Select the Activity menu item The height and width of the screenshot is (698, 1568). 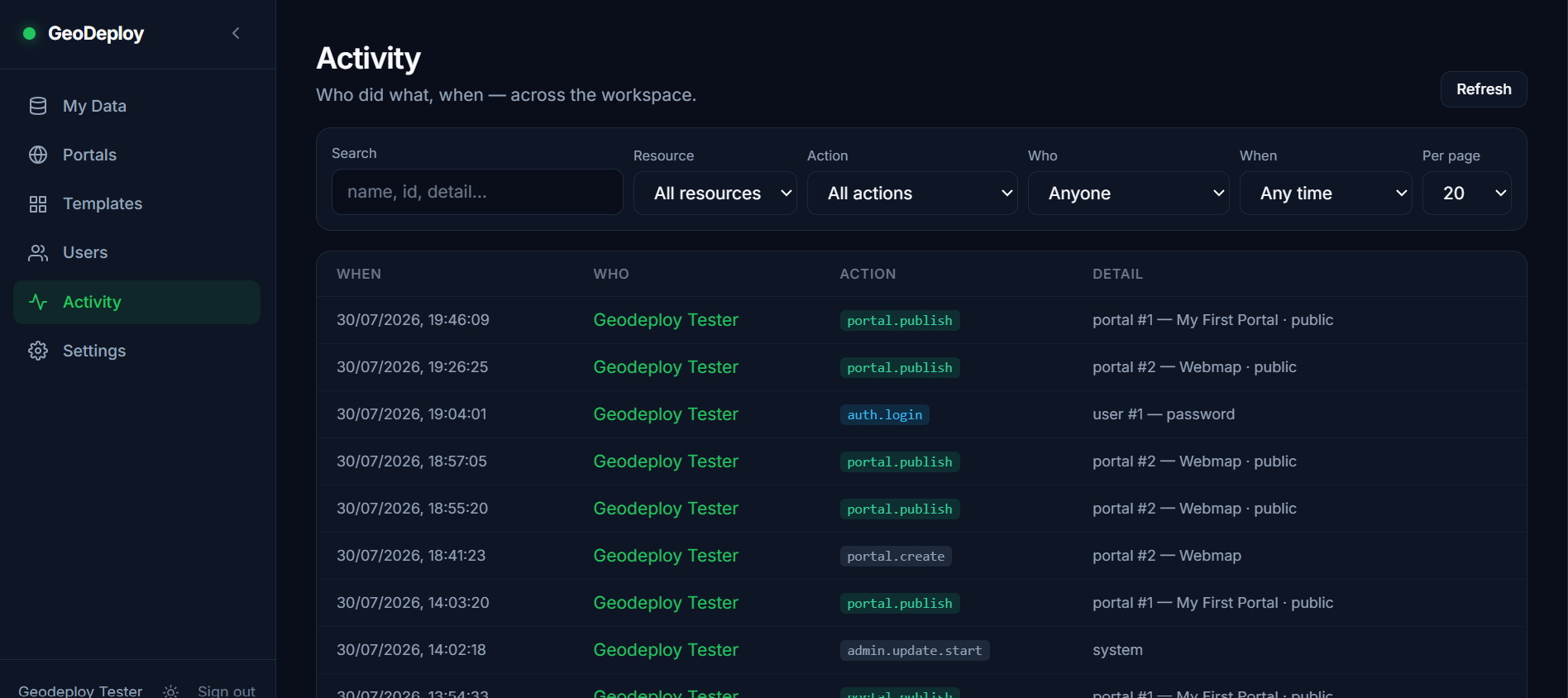tap(136, 302)
